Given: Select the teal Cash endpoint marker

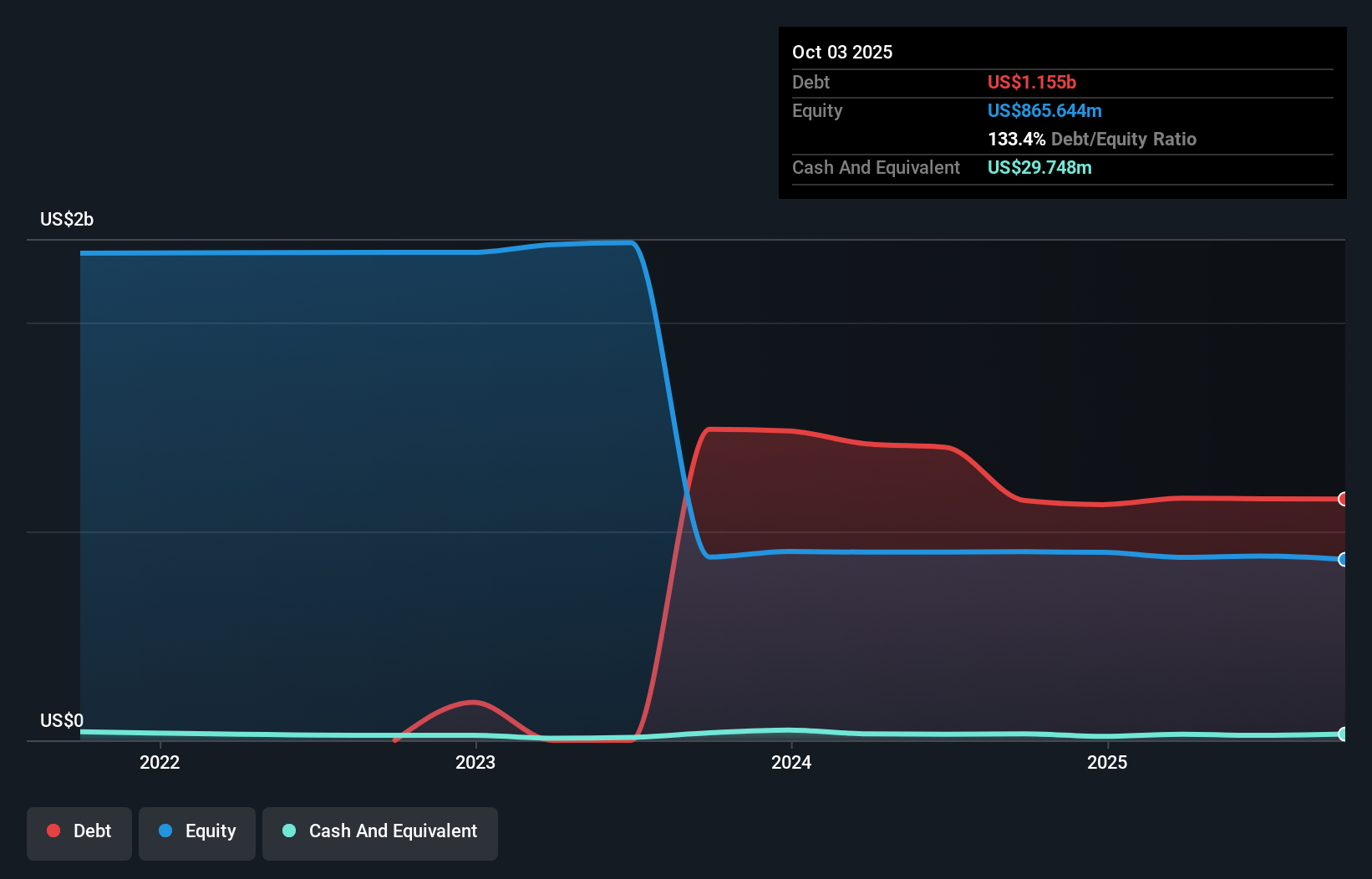Looking at the screenshot, I should (x=1344, y=734).
